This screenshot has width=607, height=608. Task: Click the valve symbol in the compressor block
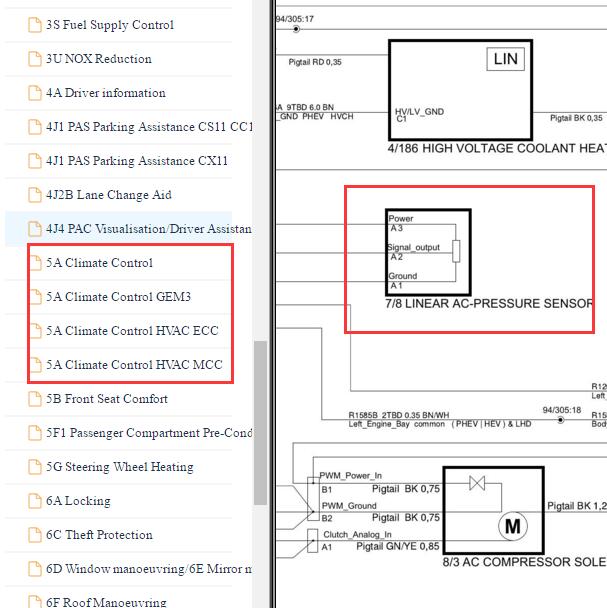coord(477,484)
